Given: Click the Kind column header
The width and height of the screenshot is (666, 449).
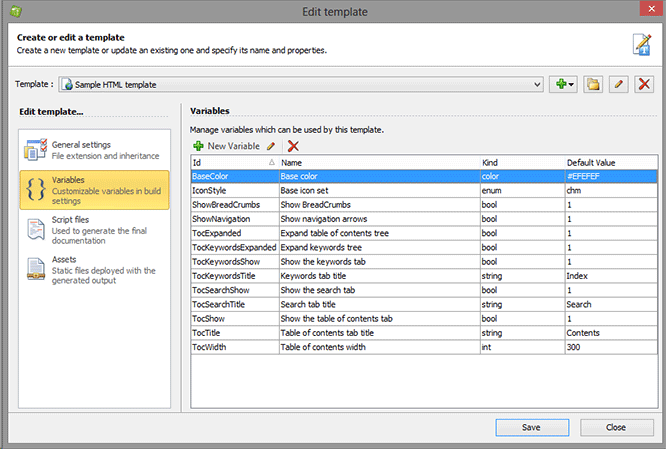Looking at the screenshot, I should pyautogui.click(x=520, y=161).
